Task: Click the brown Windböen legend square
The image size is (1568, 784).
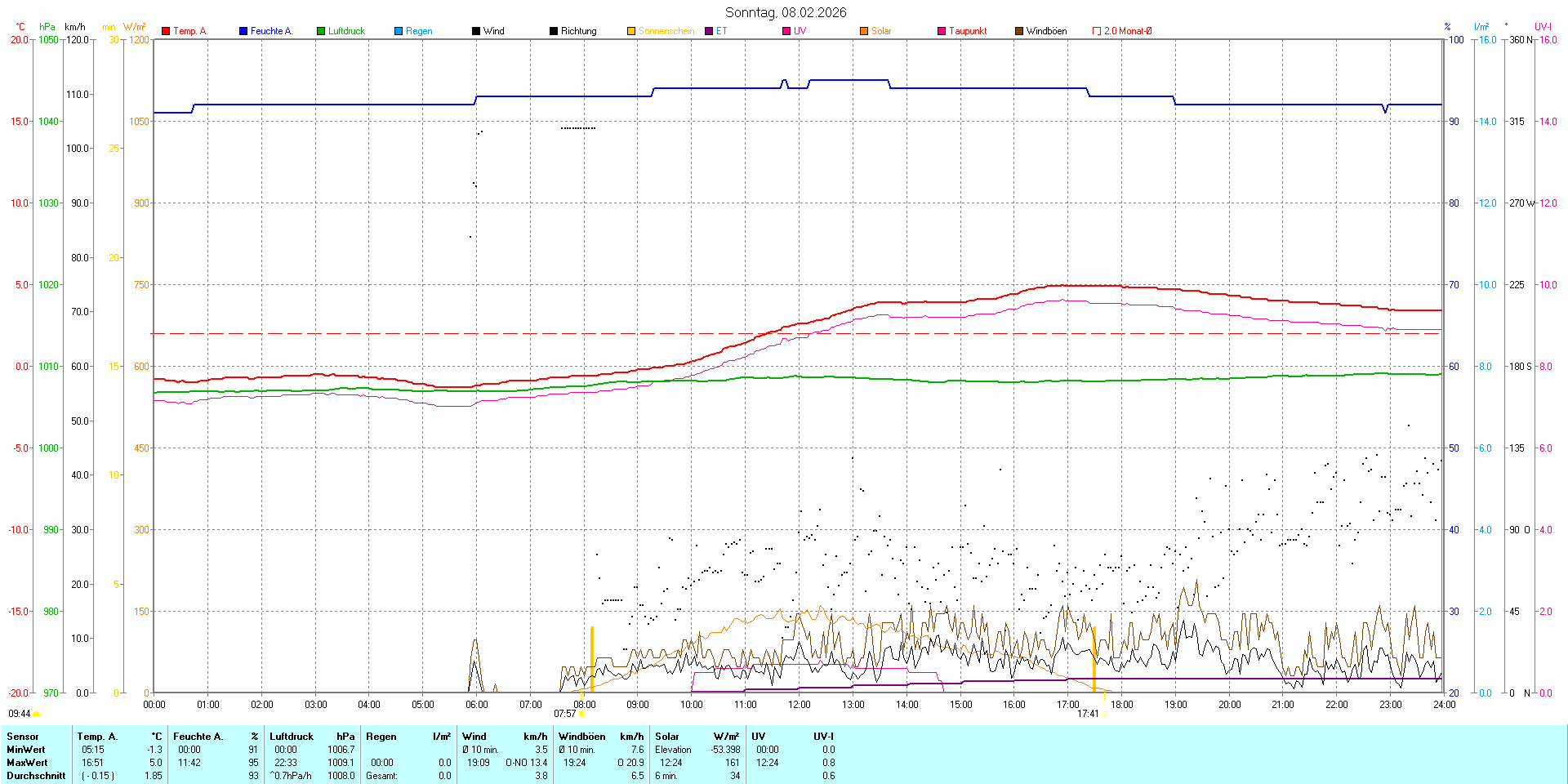Action: click(1019, 31)
